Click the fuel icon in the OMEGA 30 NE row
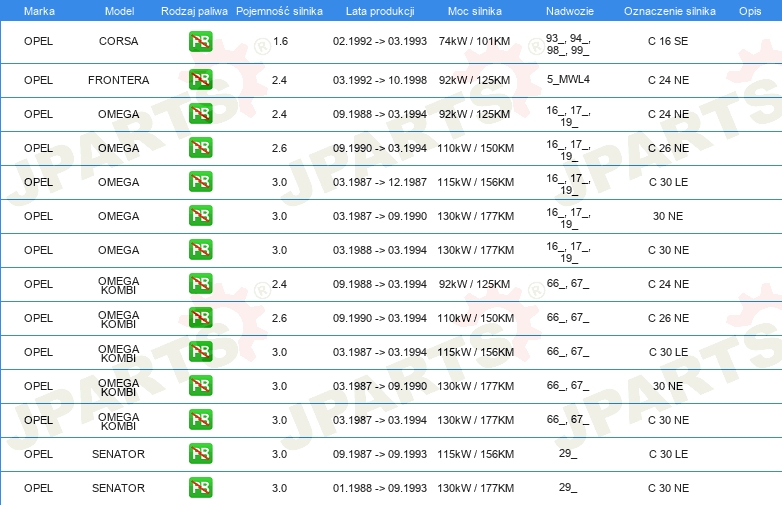Image resolution: width=782 pixels, height=505 pixels. click(x=200, y=215)
